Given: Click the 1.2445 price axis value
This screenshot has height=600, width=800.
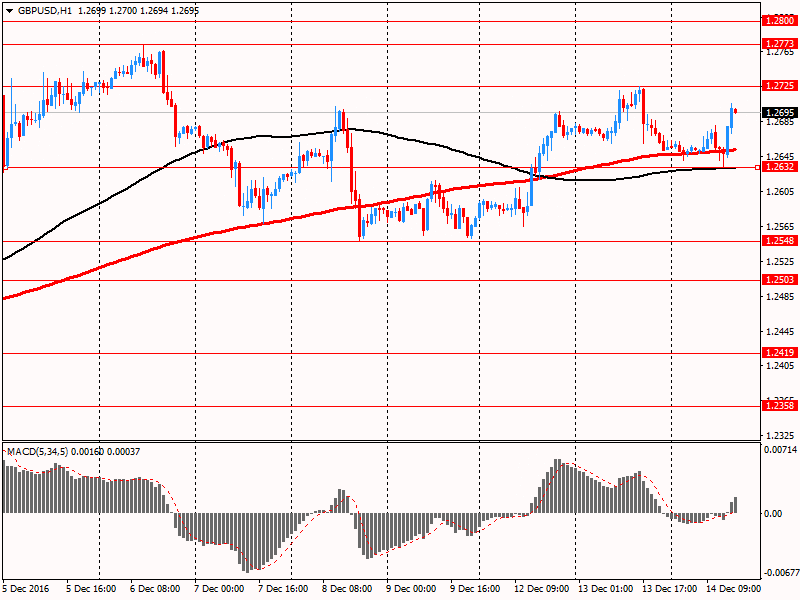Looking at the screenshot, I should [x=780, y=332].
